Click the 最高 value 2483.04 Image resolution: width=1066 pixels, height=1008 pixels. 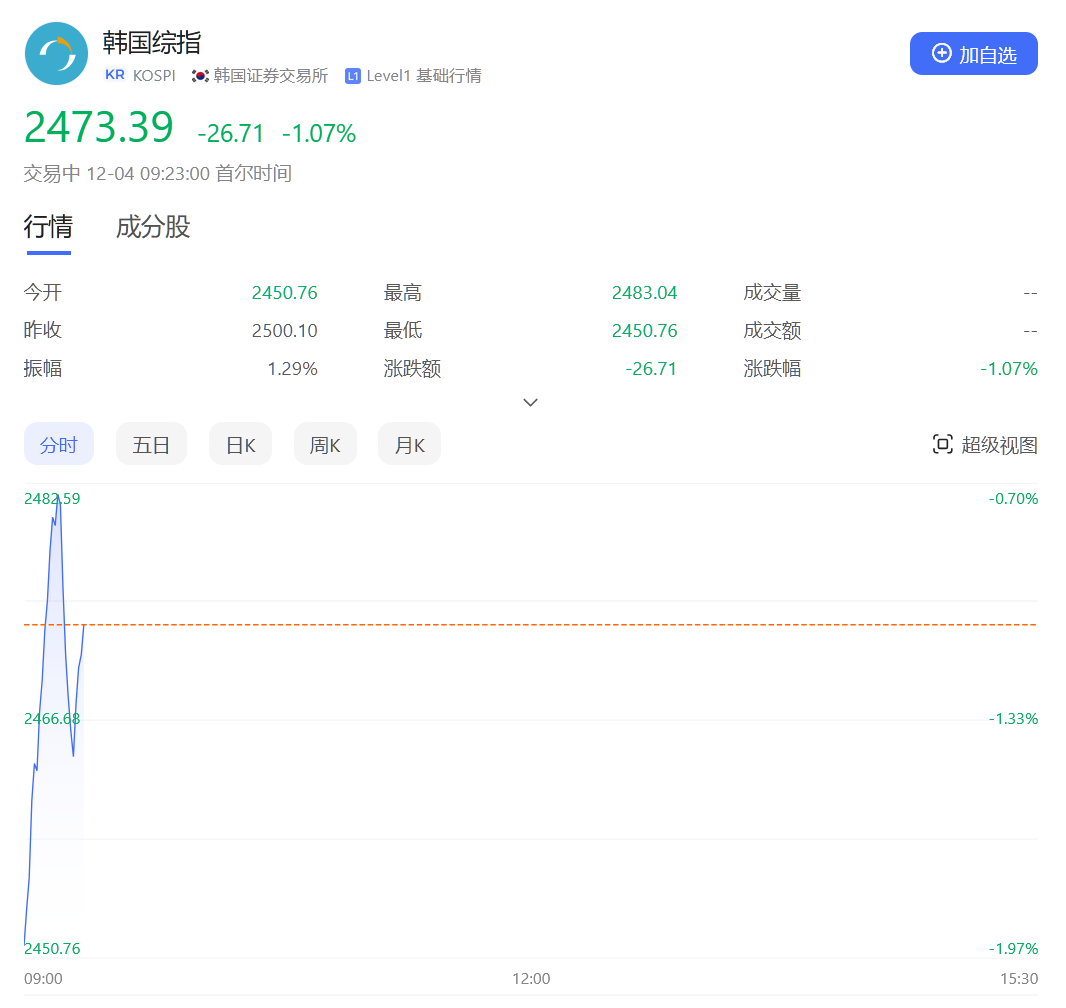644,292
